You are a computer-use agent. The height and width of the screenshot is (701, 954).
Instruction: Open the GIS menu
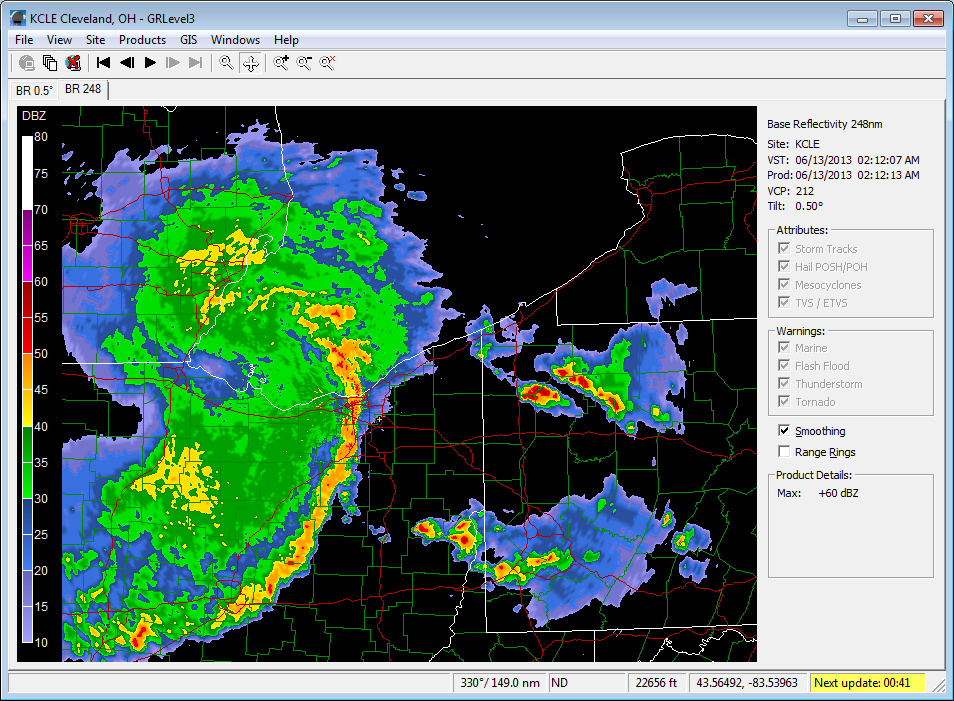click(x=189, y=40)
